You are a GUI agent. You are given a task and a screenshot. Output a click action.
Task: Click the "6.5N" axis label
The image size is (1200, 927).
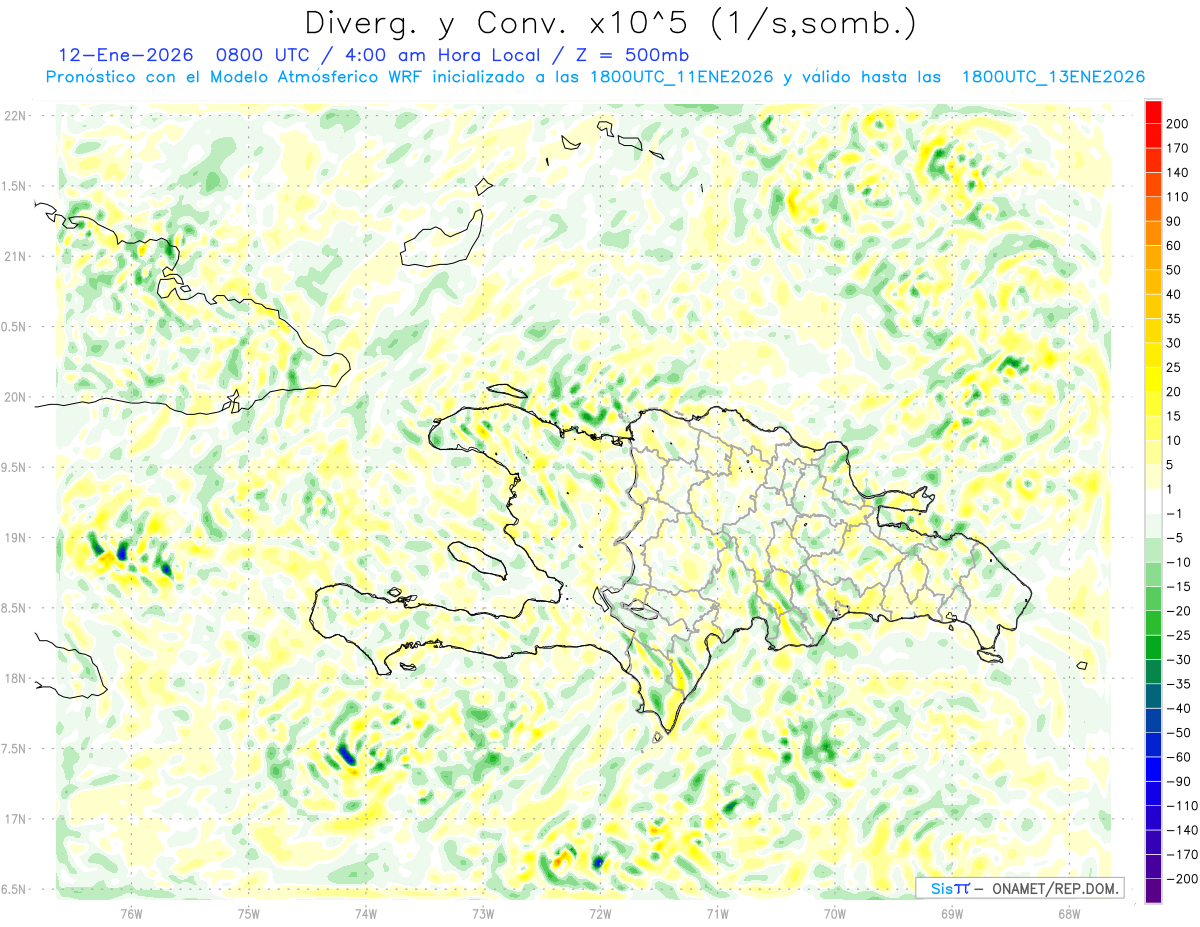click(x=15, y=889)
